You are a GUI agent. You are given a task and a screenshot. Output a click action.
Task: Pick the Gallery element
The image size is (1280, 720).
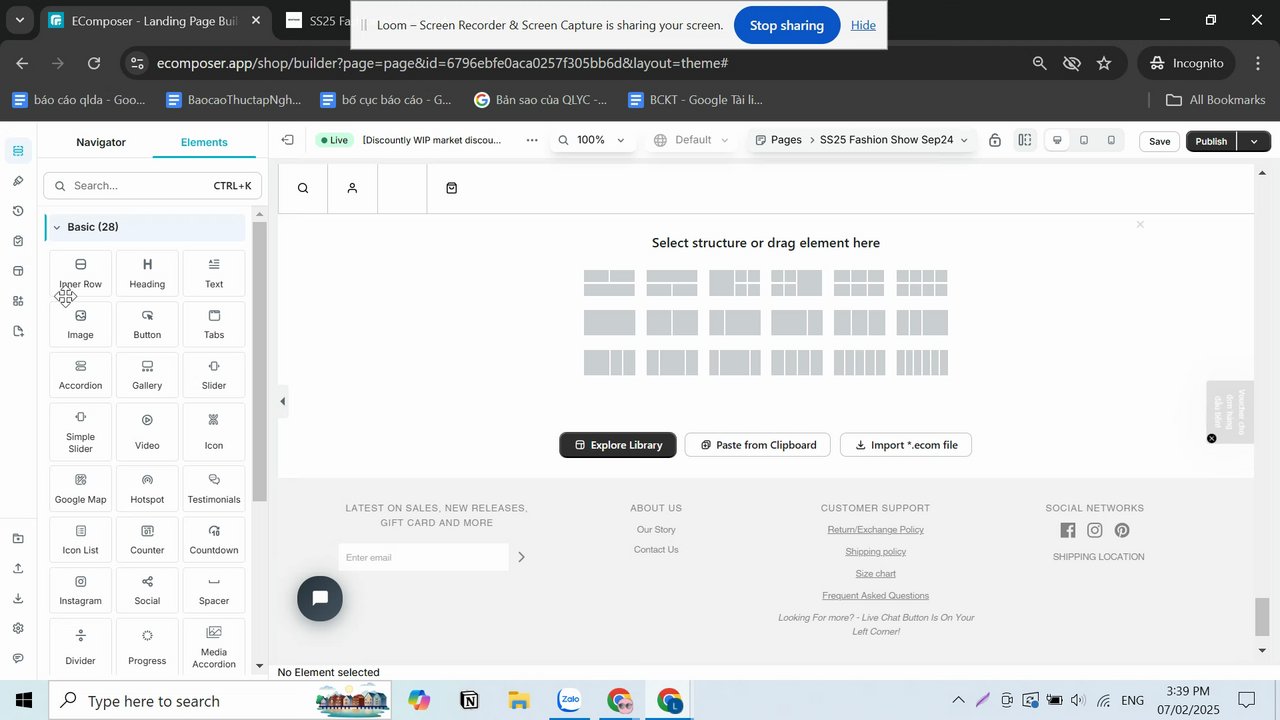pyautogui.click(x=147, y=374)
